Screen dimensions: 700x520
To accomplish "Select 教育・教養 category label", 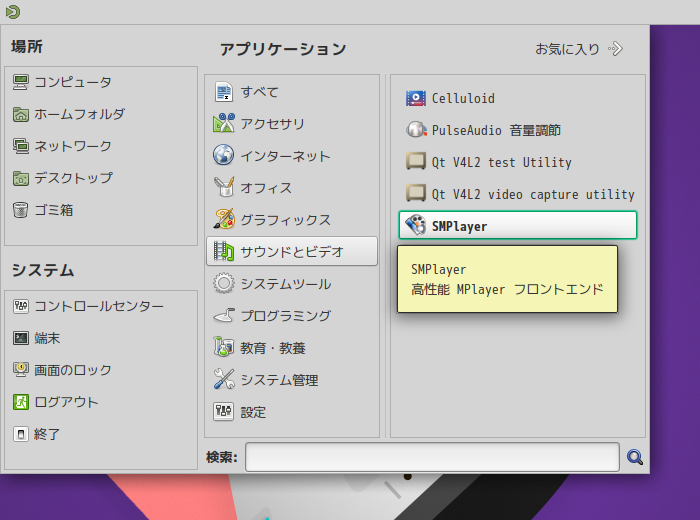I will coord(273,348).
